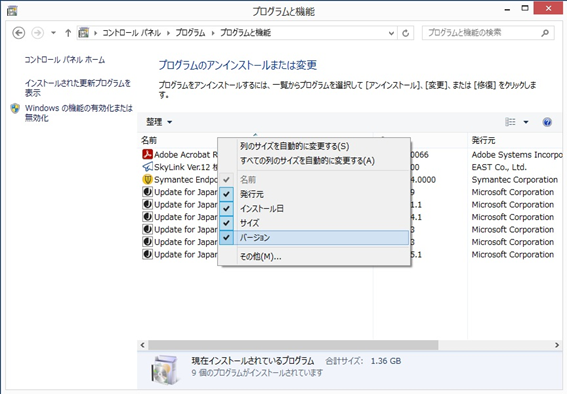This screenshot has height=394, width=567.
Task: Minimize the プログラムと機能 window
Action: 507,10
